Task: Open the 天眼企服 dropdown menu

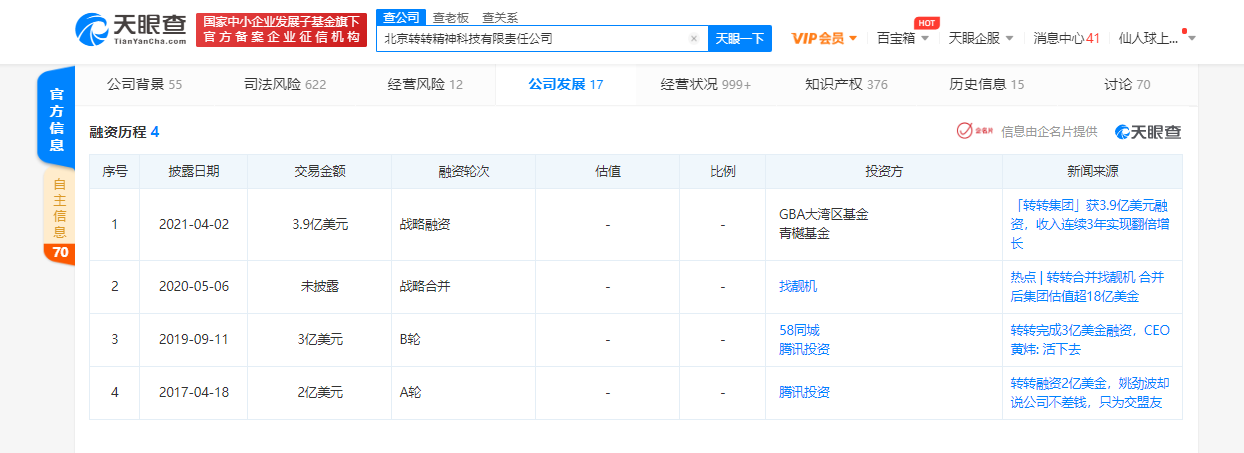Action: click(981, 38)
